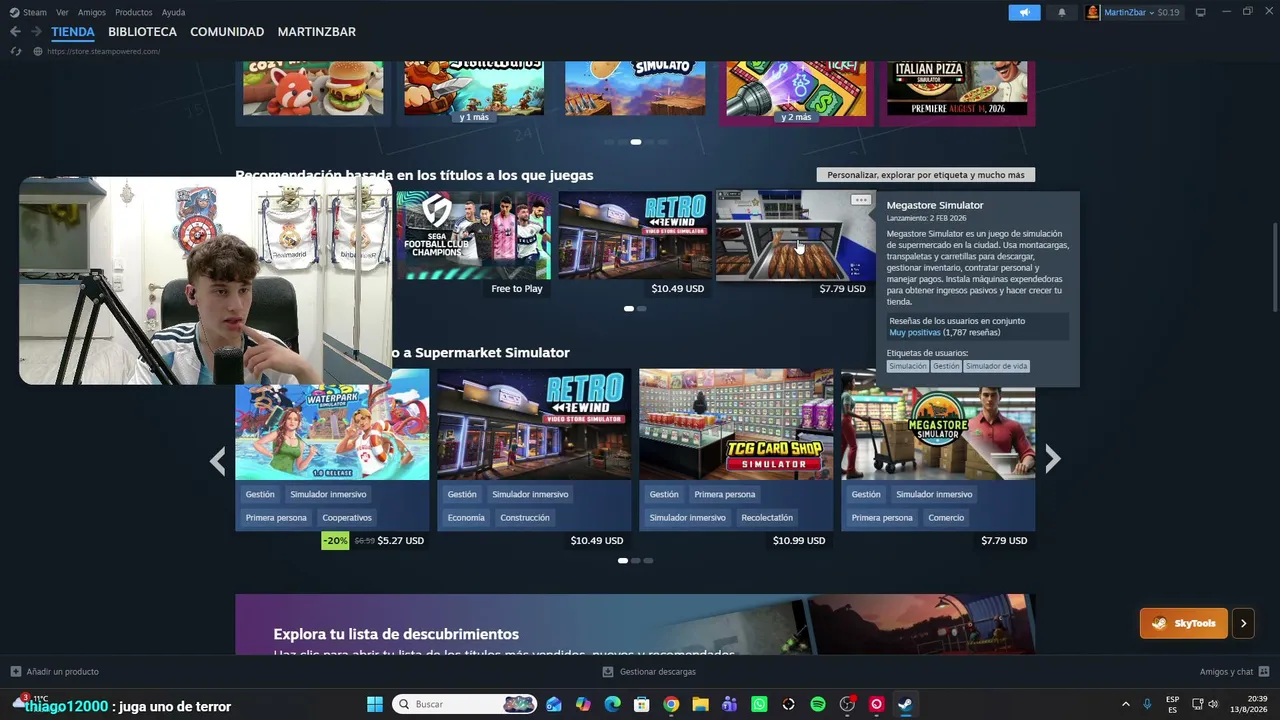
Task: Click the ESP language indicator in taskbar
Action: tap(1172, 704)
